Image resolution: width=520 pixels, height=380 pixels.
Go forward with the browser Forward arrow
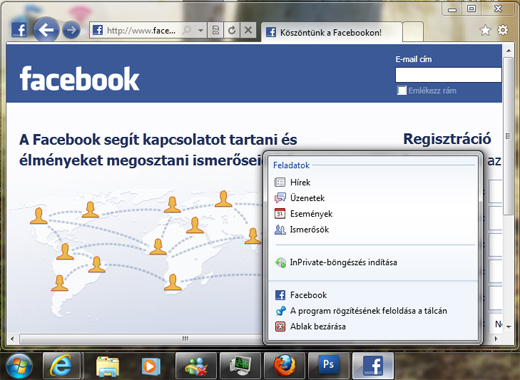(x=71, y=30)
